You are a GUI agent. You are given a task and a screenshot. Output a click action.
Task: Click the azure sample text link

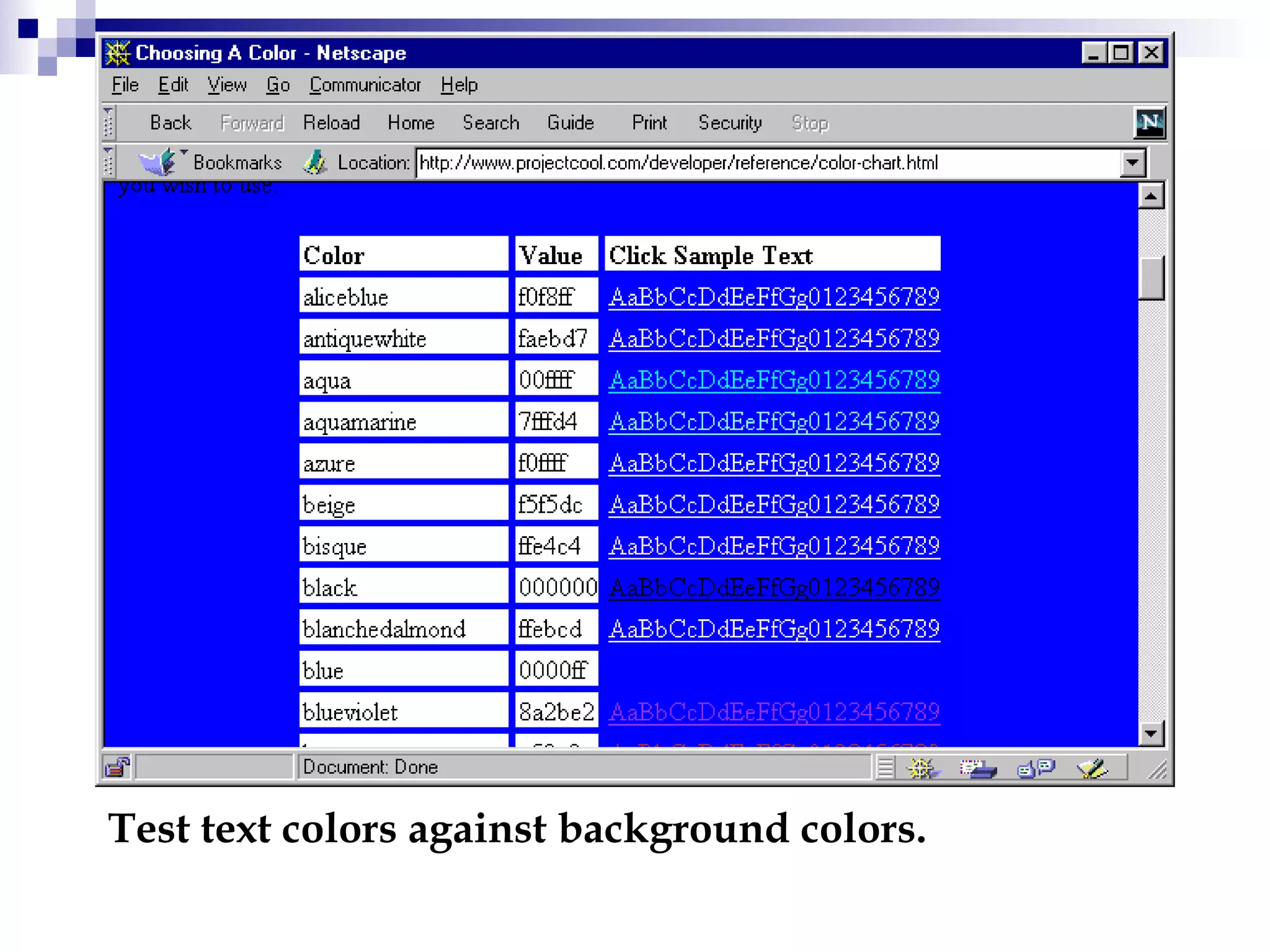click(774, 463)
